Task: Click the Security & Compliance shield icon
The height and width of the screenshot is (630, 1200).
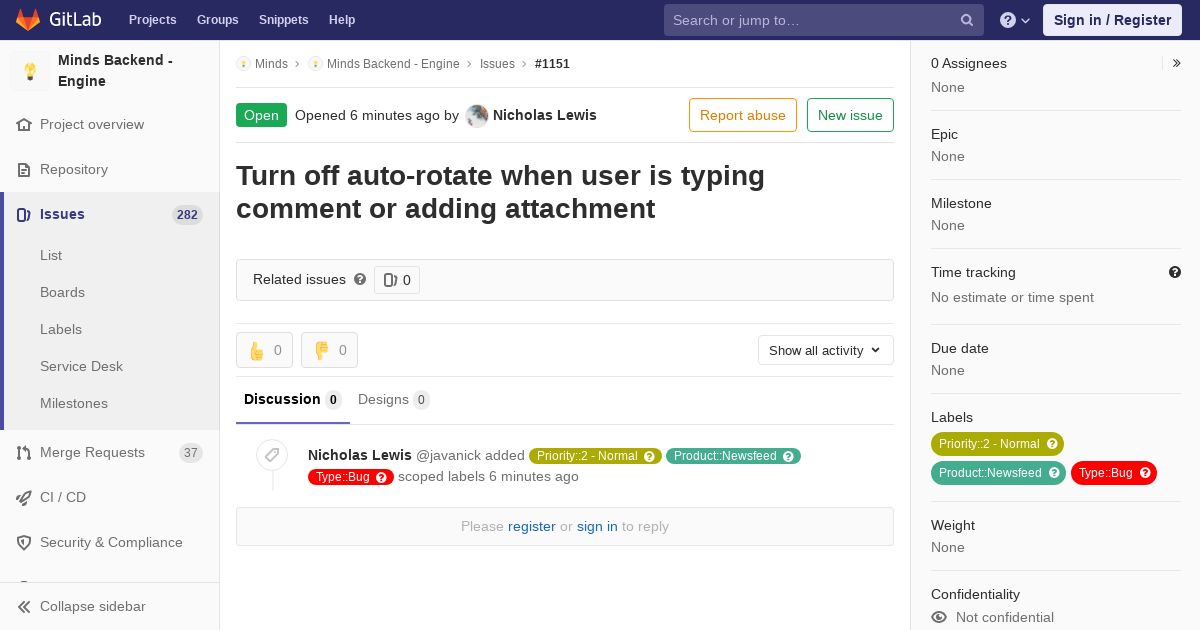Action: click(x=24, y=543)
